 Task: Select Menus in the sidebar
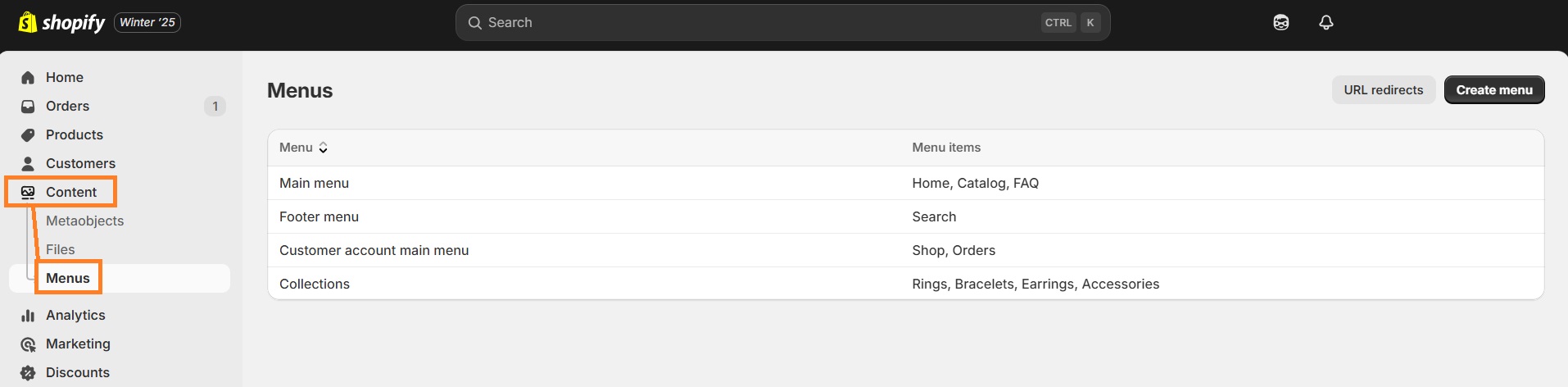click(68, 278)
